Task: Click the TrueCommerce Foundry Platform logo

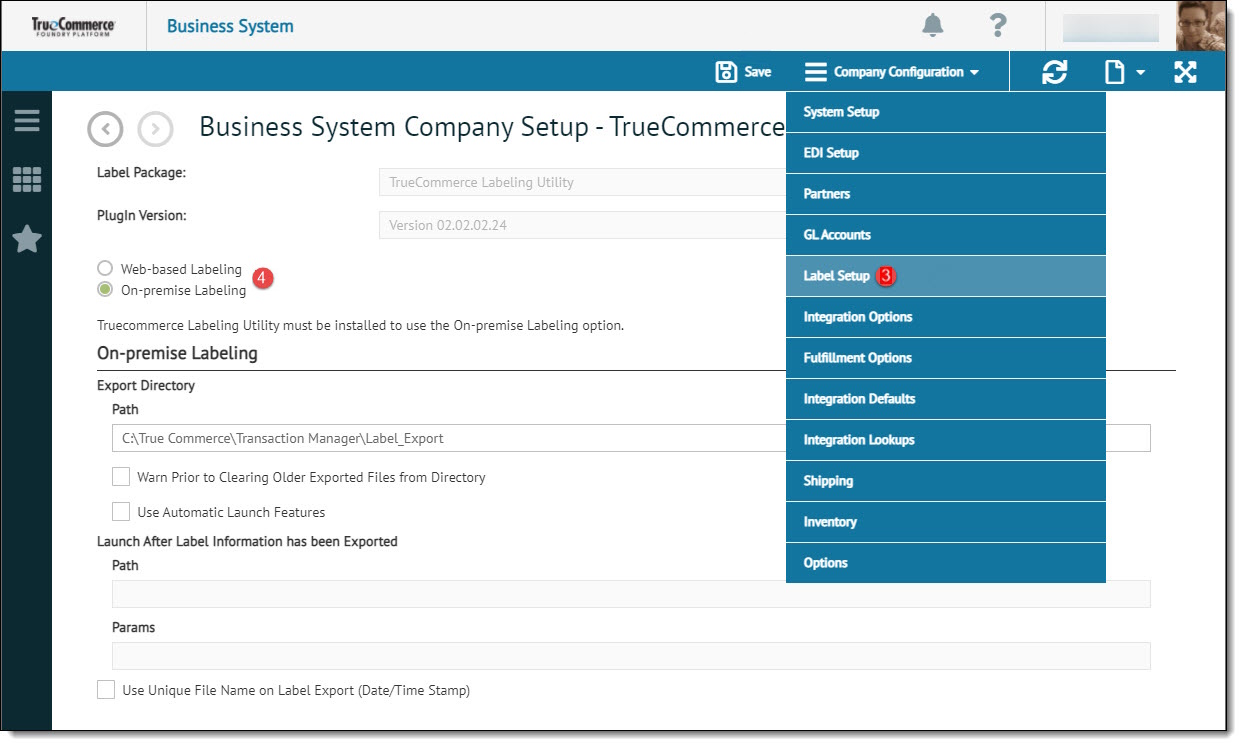Action: coord(73,26)
